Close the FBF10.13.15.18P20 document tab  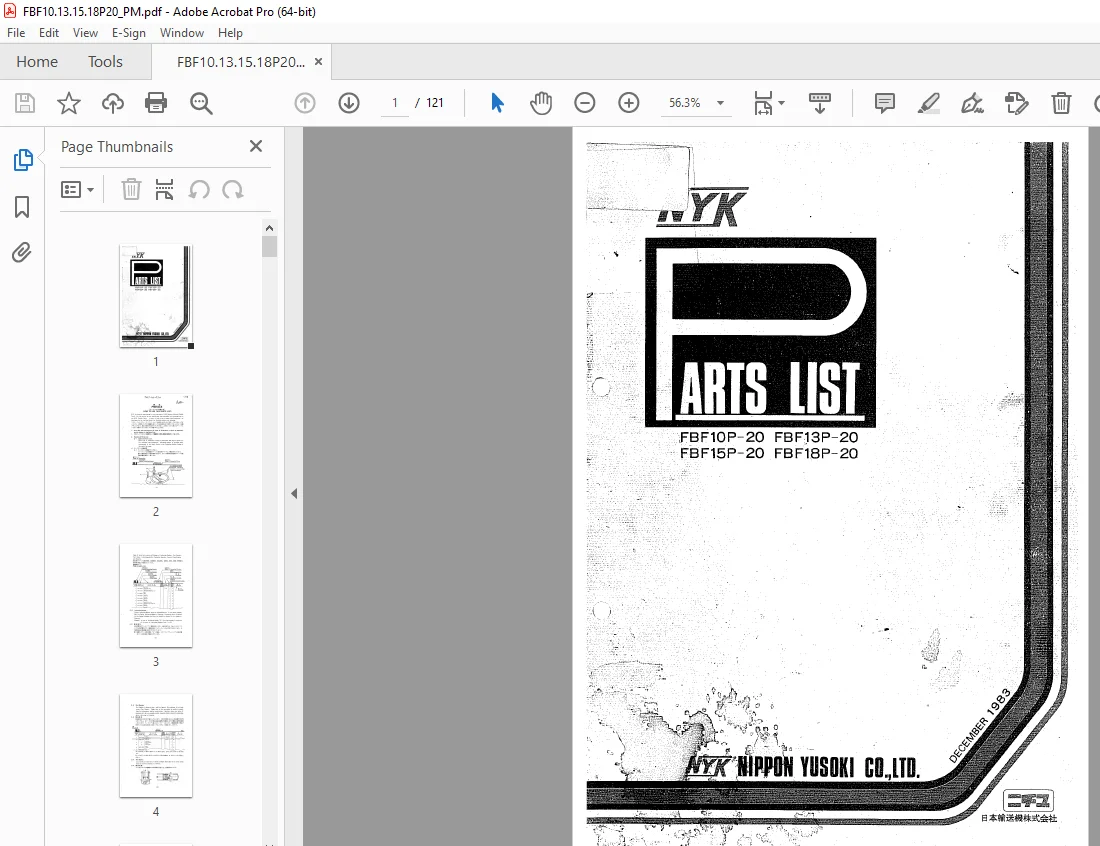318,62
